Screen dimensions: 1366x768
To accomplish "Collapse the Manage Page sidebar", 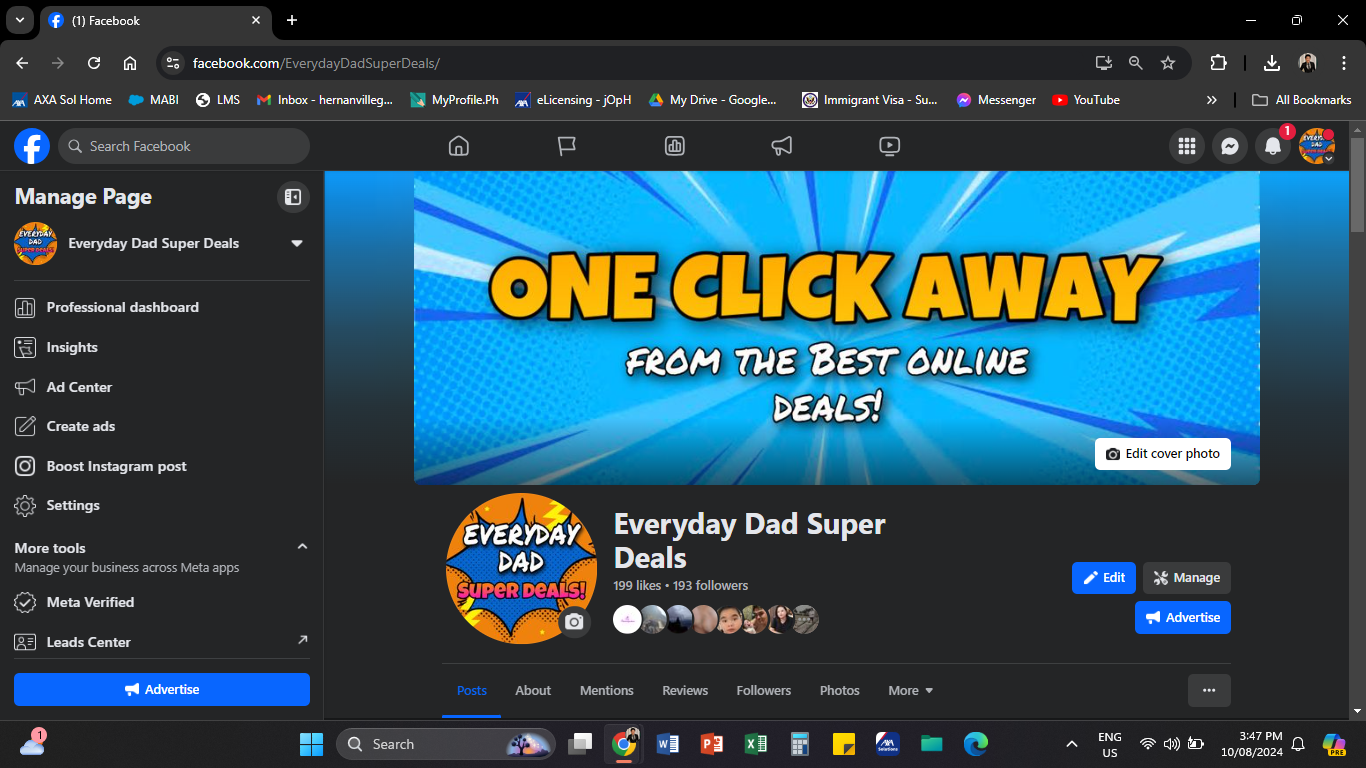I will point(293,197).
